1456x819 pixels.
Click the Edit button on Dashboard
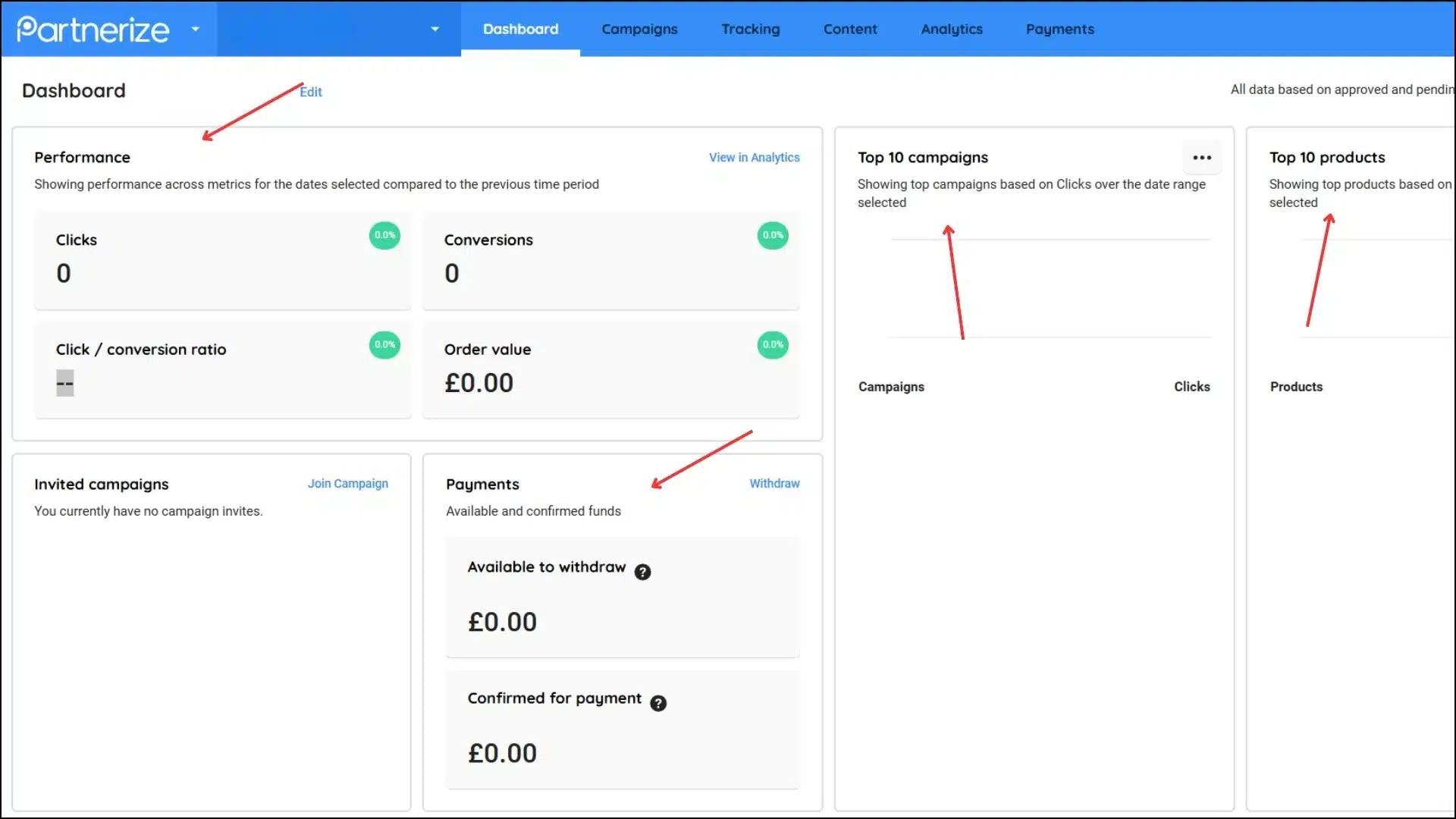(x=310, y=91)
